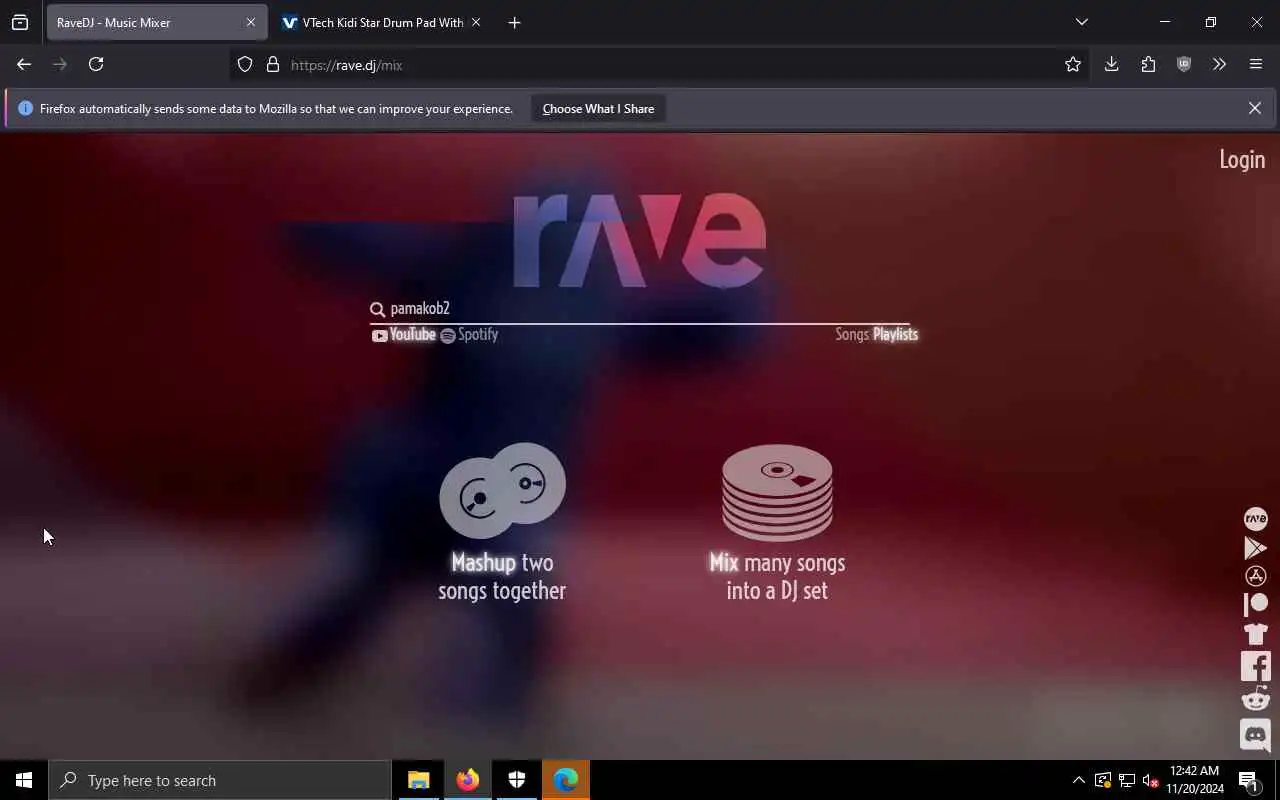Open Windows Security from taskbar
Screen dimensions: 1280x800
pos(516,780)
